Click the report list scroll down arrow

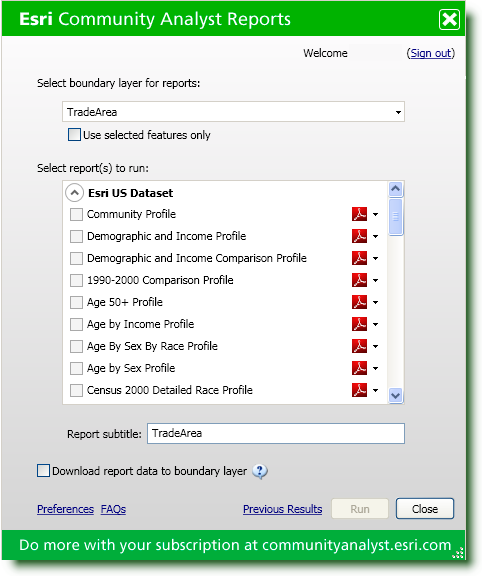point(396,396)
